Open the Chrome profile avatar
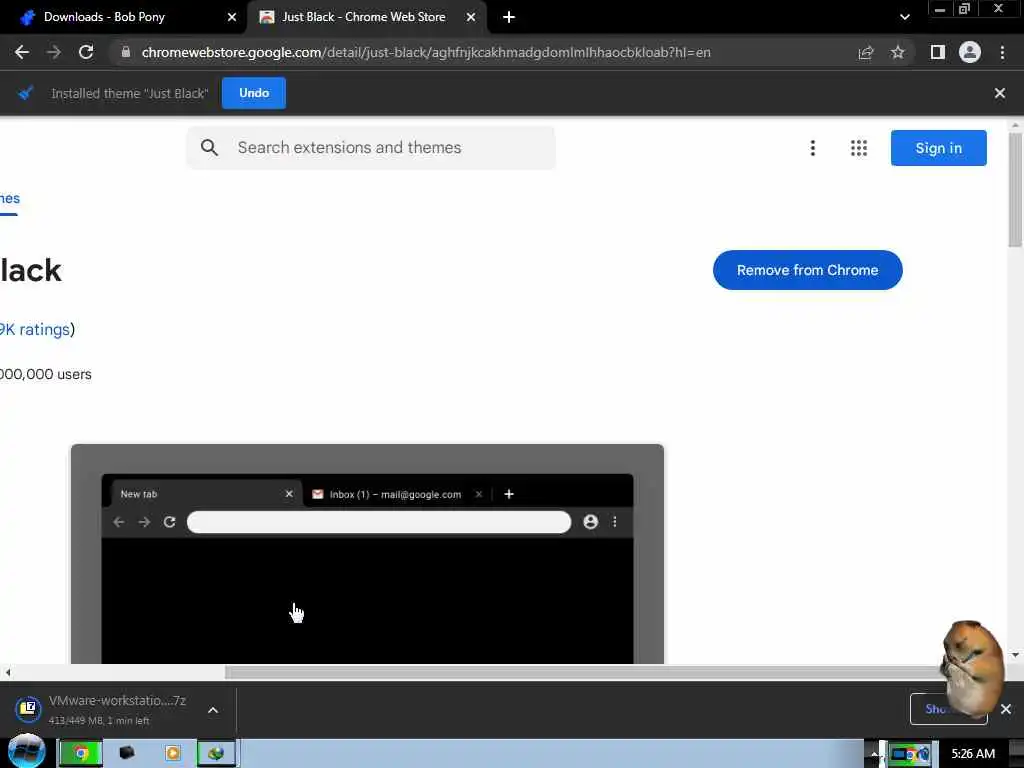This screenshot has height=768, width=1024. pos(970,52)
